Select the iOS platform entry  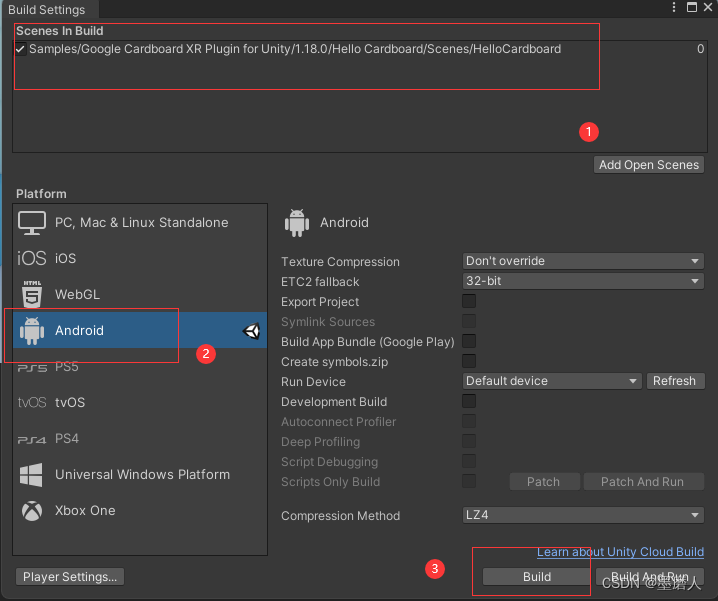click(140, 258)
